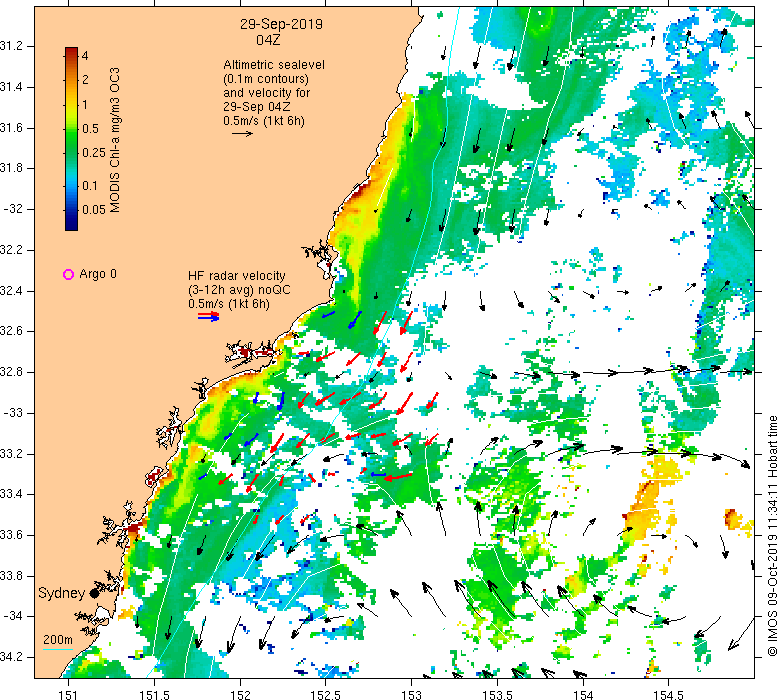The height and width of the screenshot is (700, 780).
Task: Click the '(0.1m contours)' legend text
Action: pos(266,79)
